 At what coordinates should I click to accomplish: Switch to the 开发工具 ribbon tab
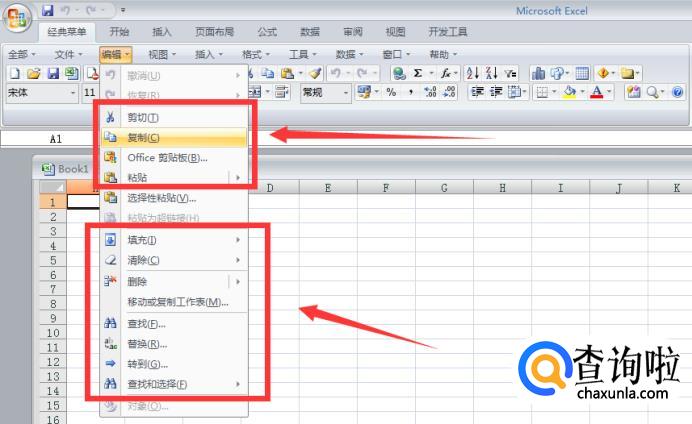(x=448, y=32)
